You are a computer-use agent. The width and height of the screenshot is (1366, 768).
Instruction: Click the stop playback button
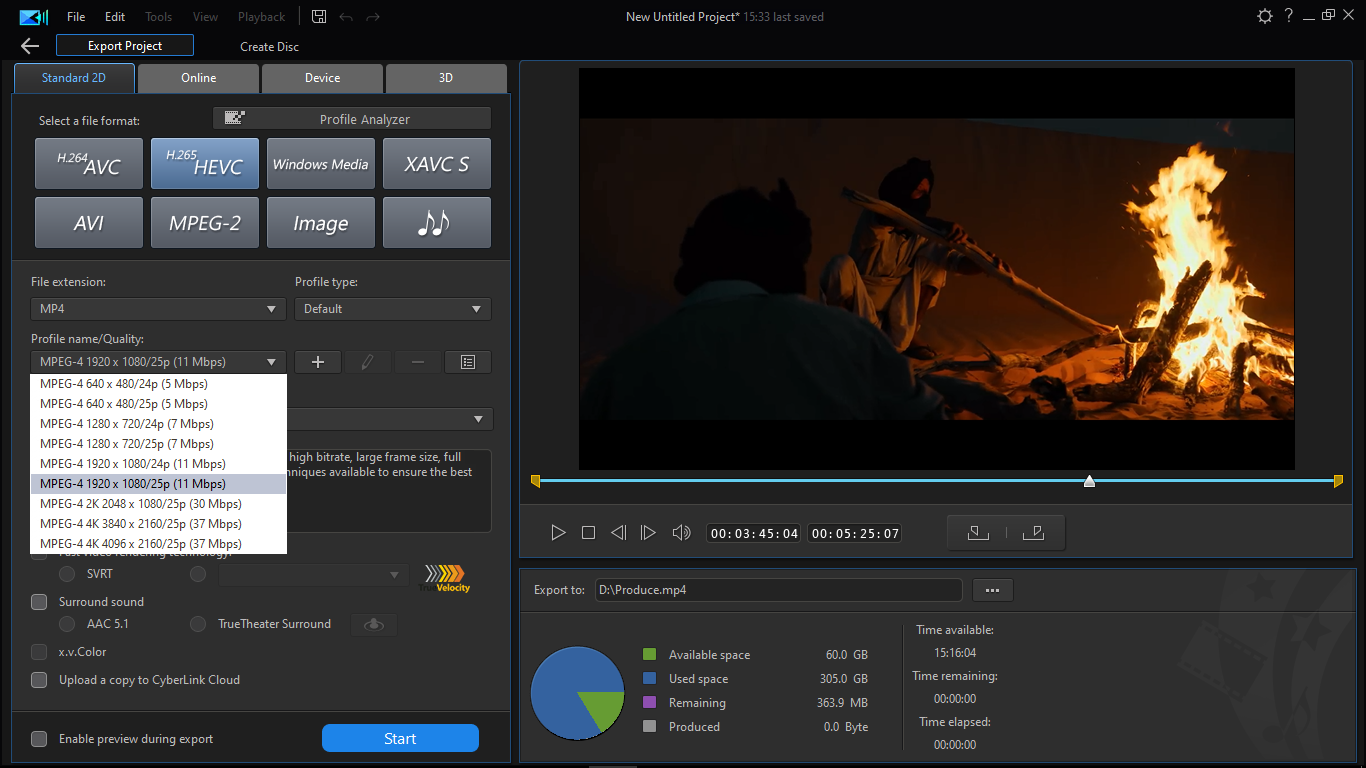click(588, 533)
